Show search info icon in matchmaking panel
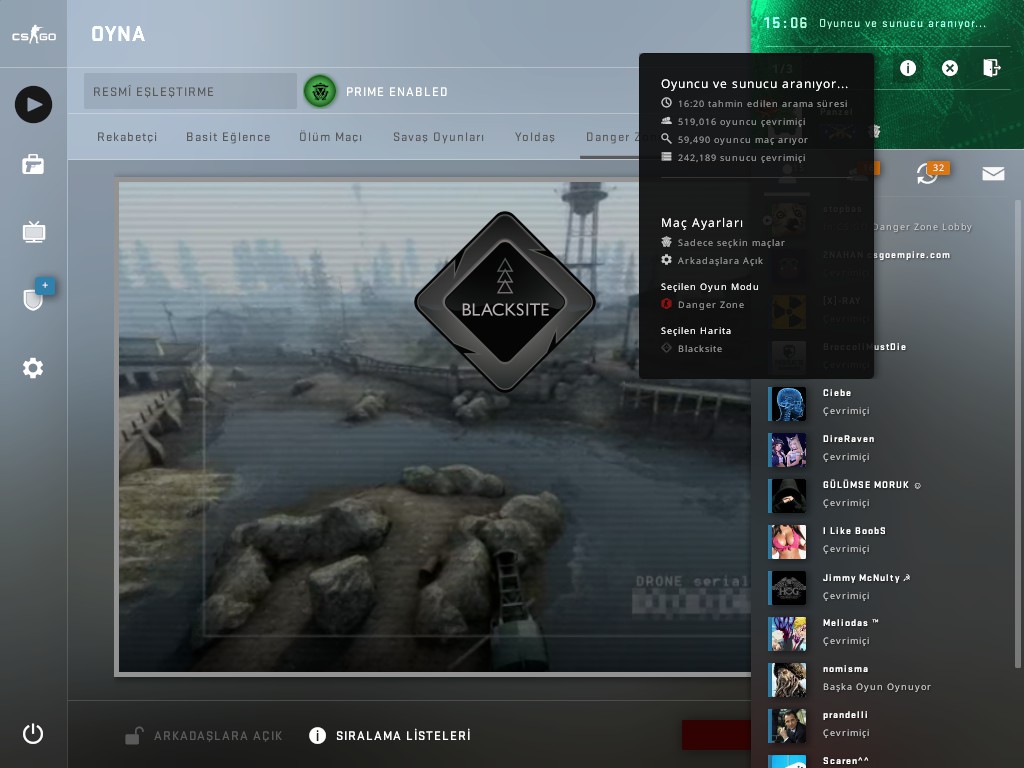Image resolution: width=1024 pixels, height=768 pixels. coord(908,68)
